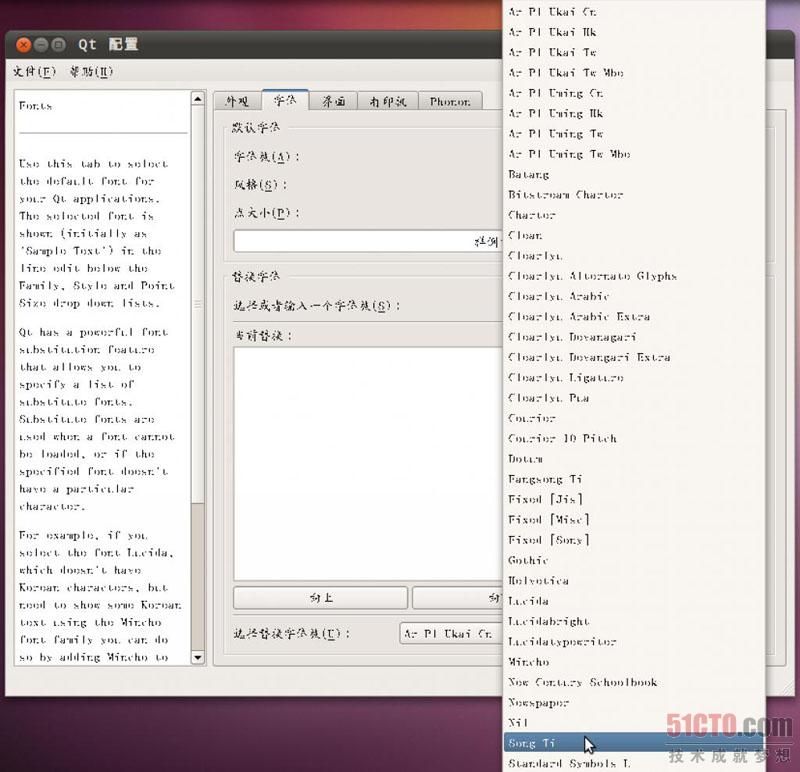800x772 pixels.
Task: Open the 打印机 tab
Action: pos(388,101)
